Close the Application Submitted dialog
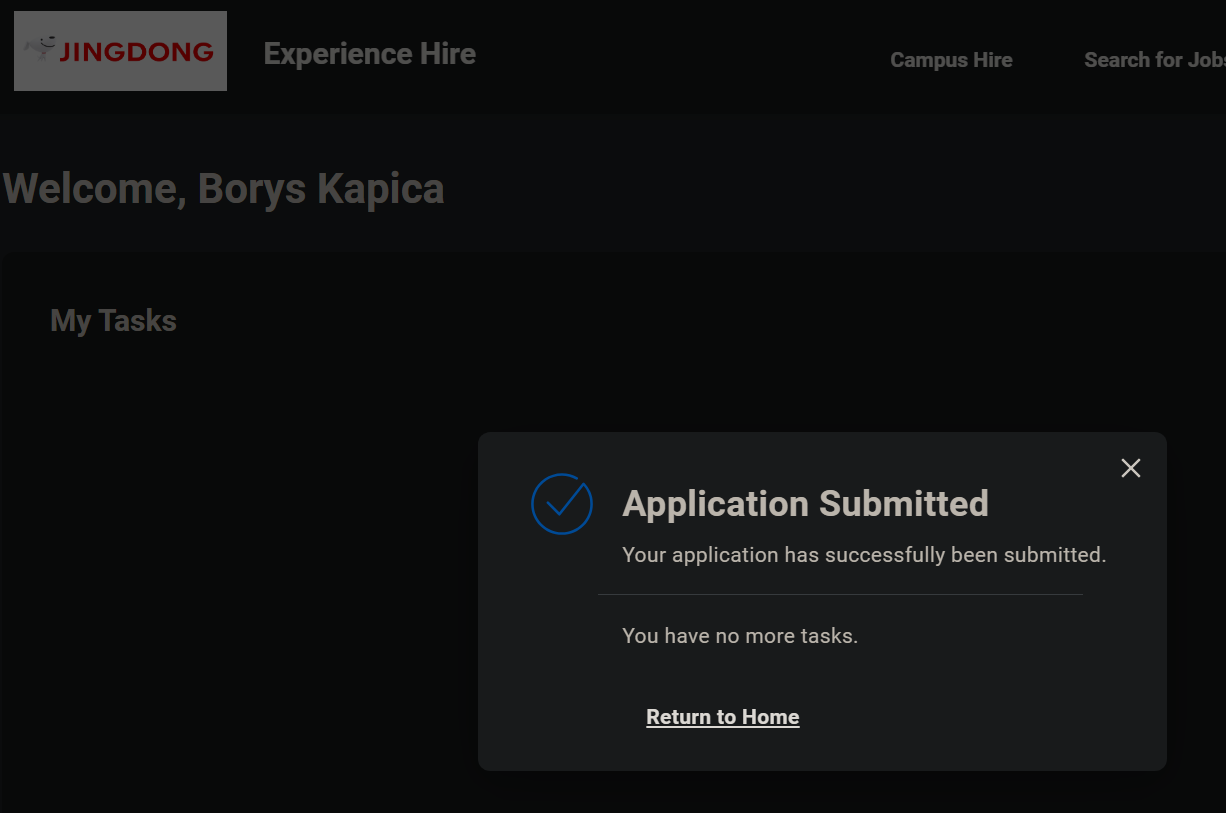 1130,468
